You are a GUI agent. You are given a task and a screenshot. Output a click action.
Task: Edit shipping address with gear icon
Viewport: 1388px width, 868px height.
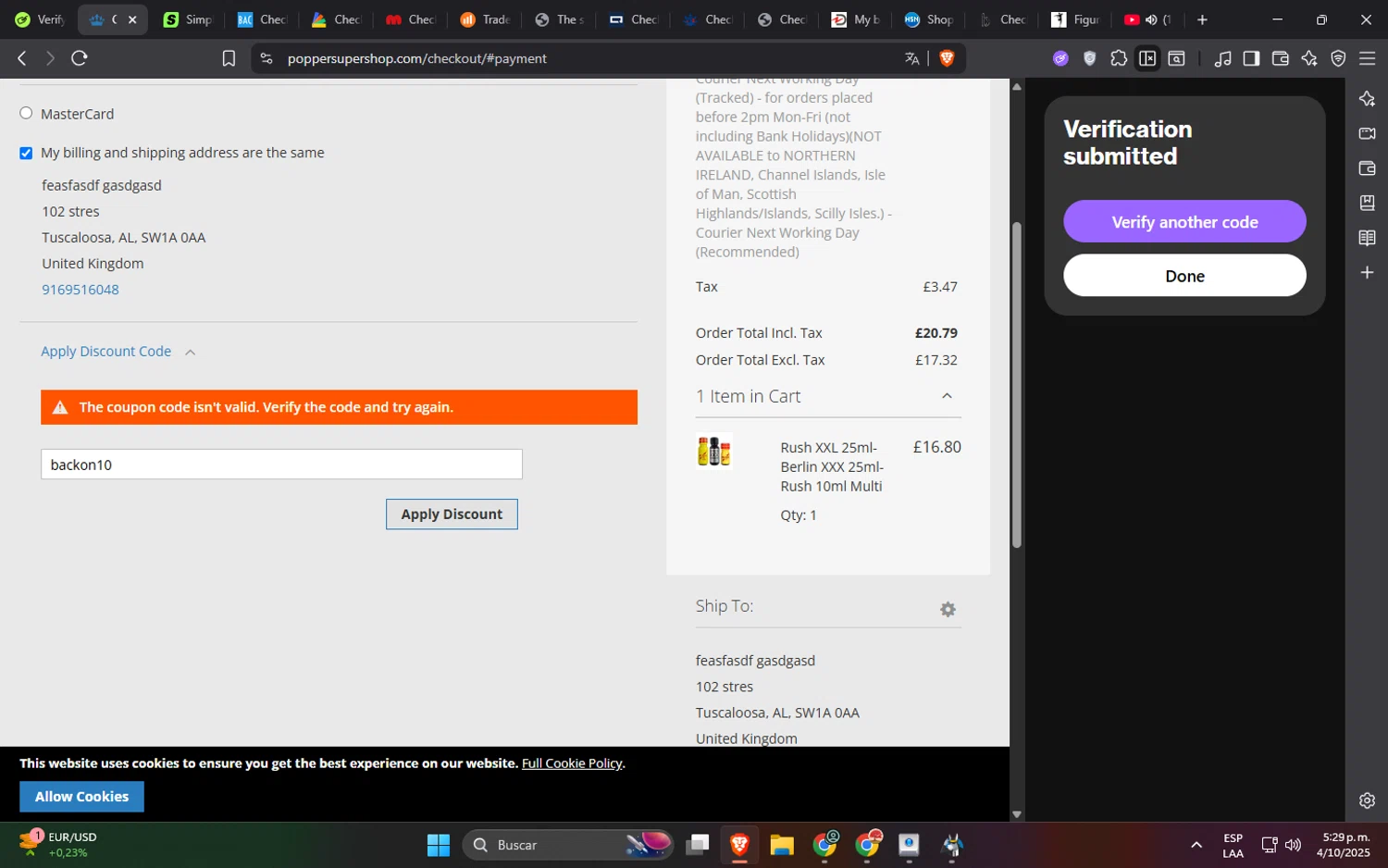point(948,610)
